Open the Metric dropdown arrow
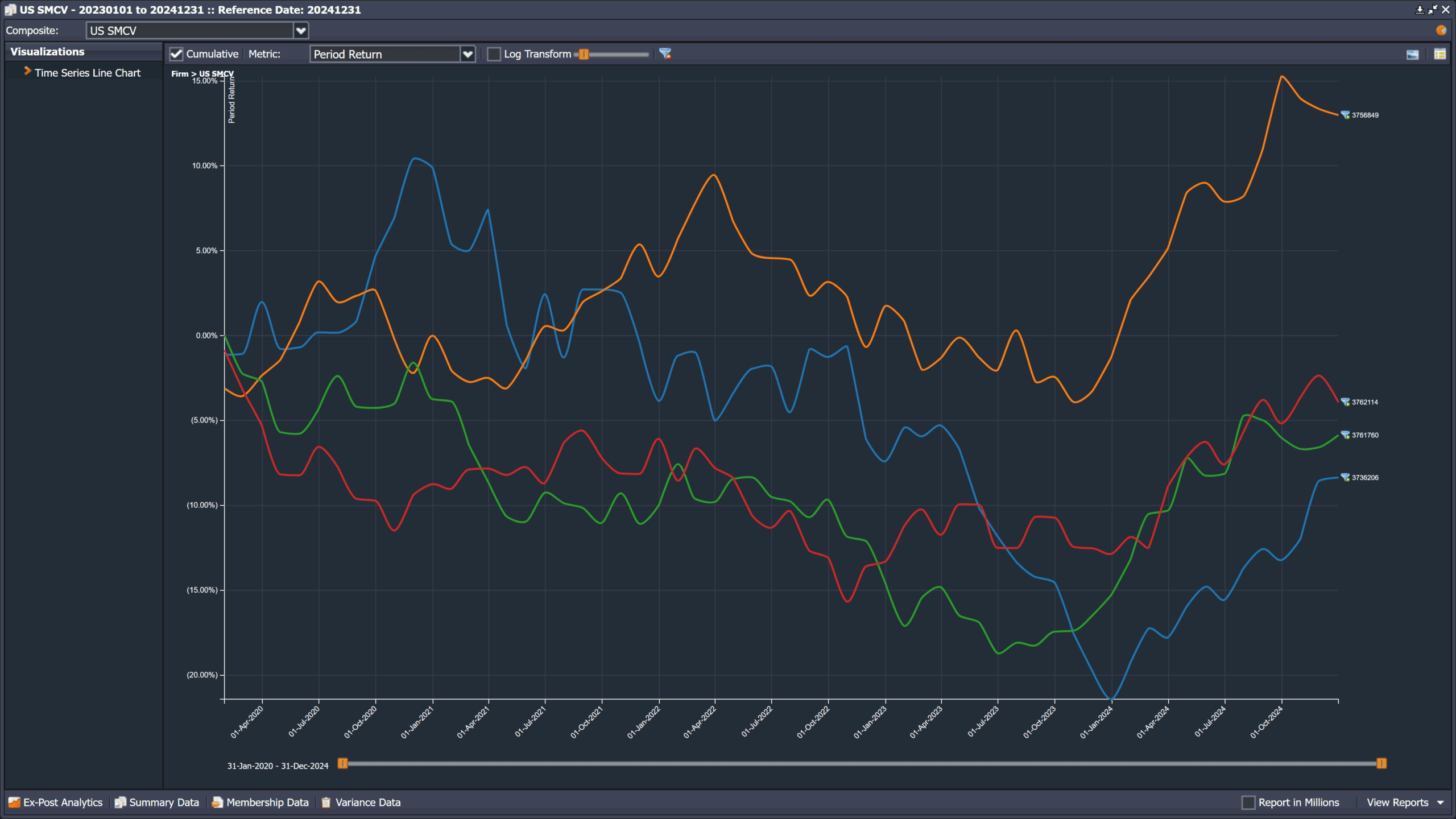 point(468,54)
